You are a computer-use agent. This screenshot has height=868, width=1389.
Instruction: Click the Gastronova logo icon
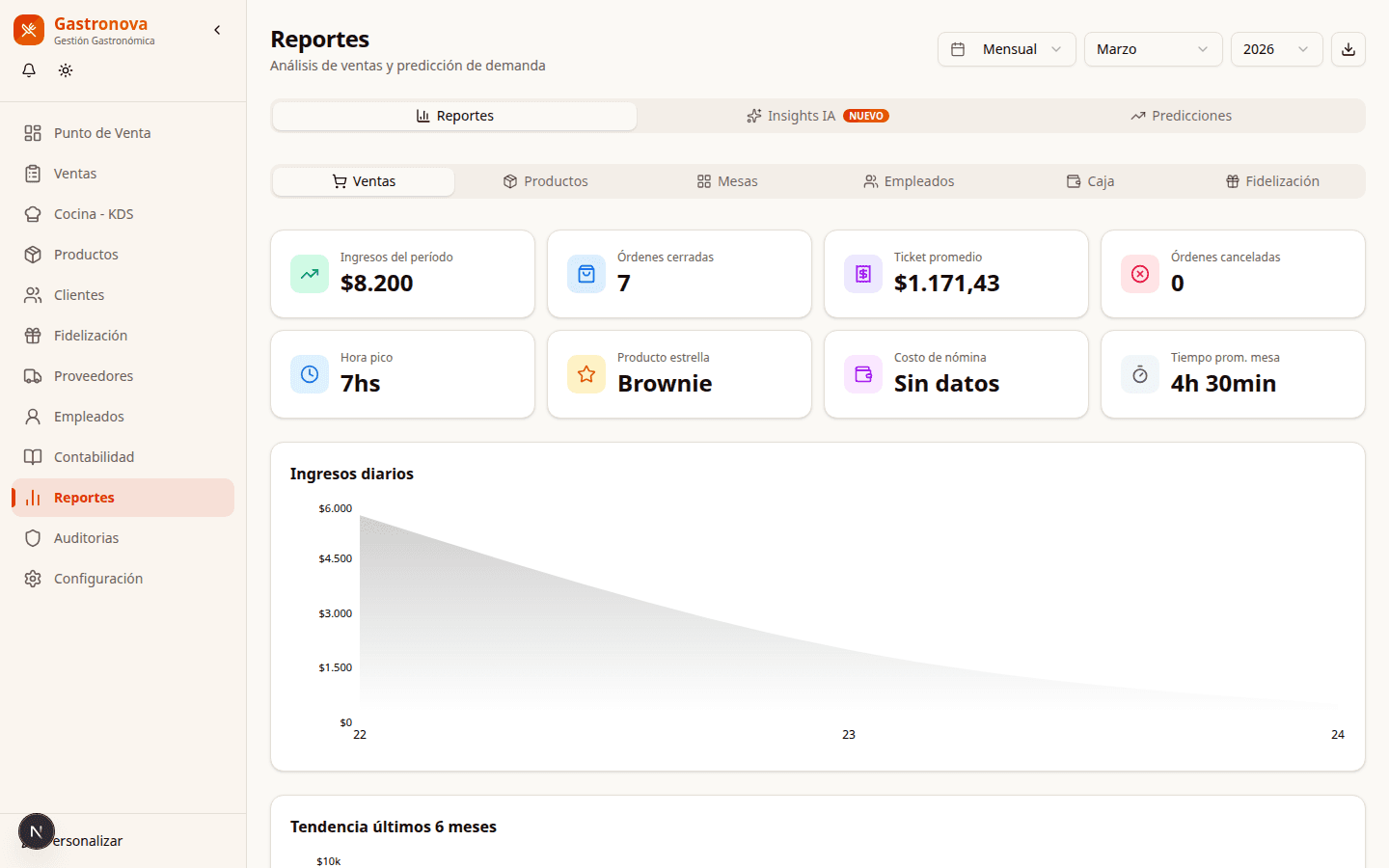(29, 30)
